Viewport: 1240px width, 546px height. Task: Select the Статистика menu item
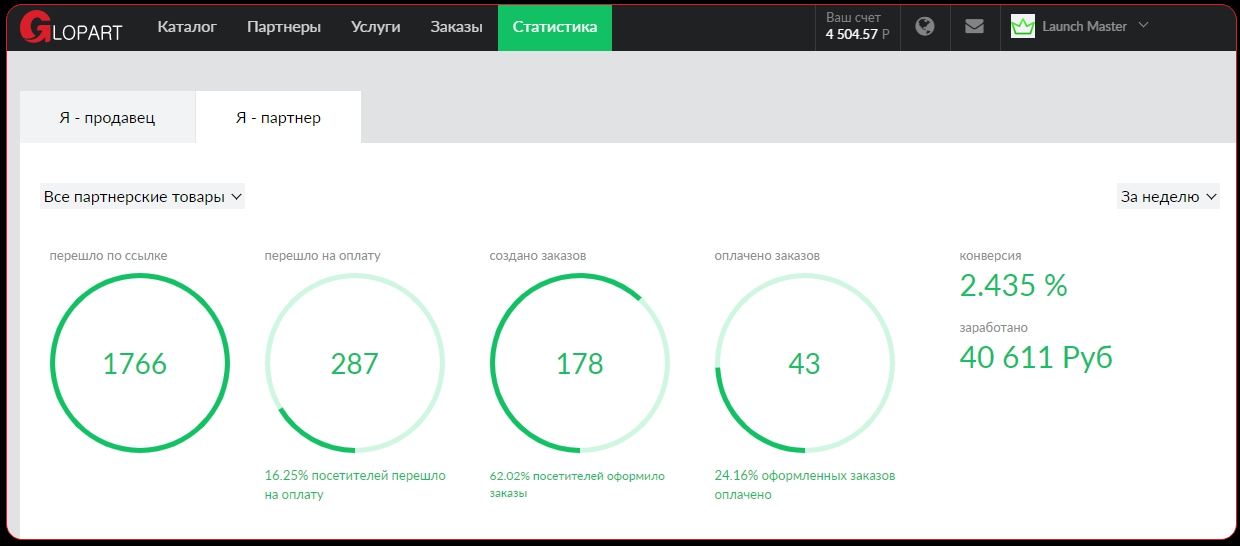click(555, 27)
